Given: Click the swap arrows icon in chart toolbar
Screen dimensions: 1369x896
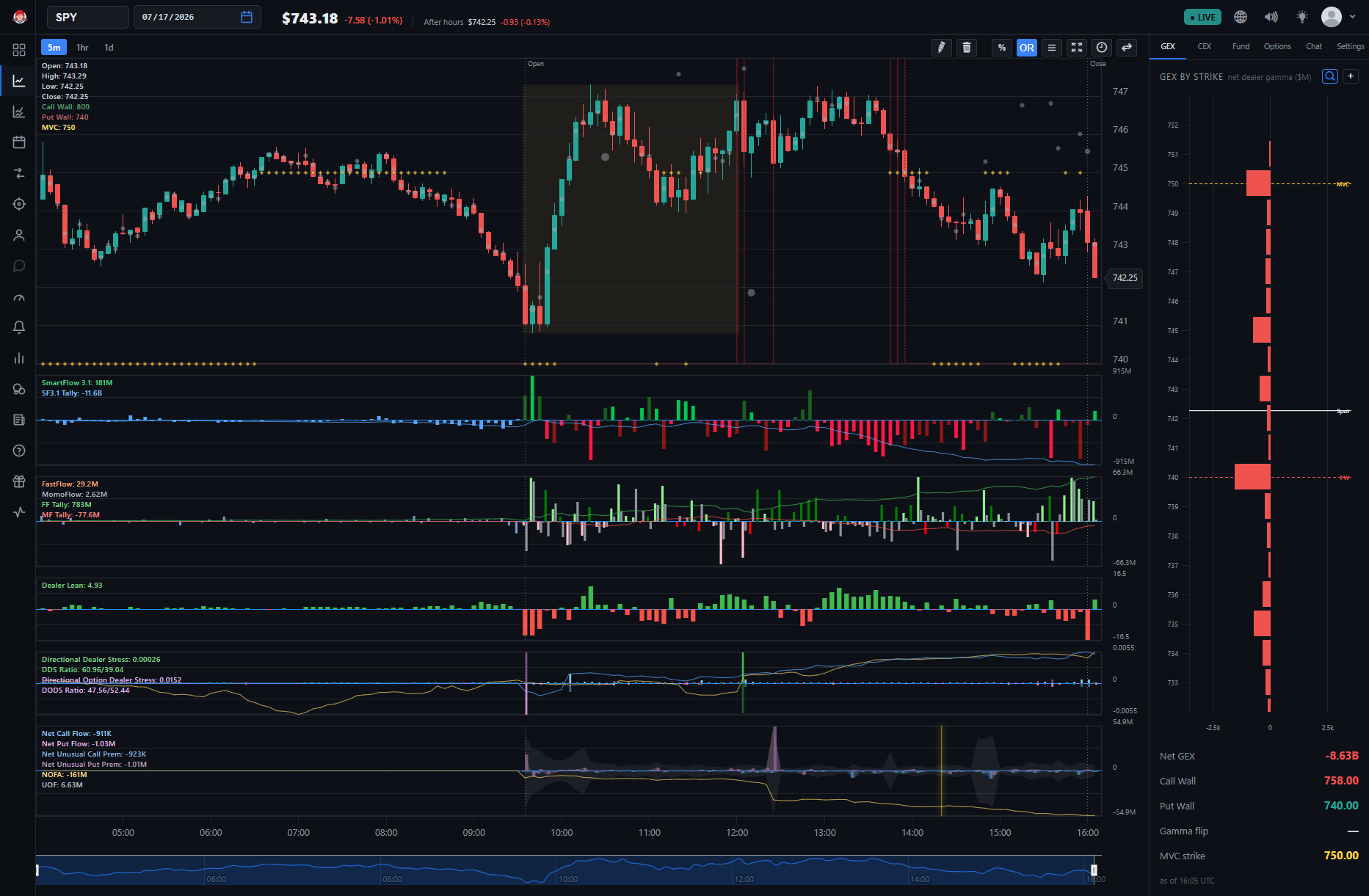Looking at the screenshot, I should (x=1127, y=48).
